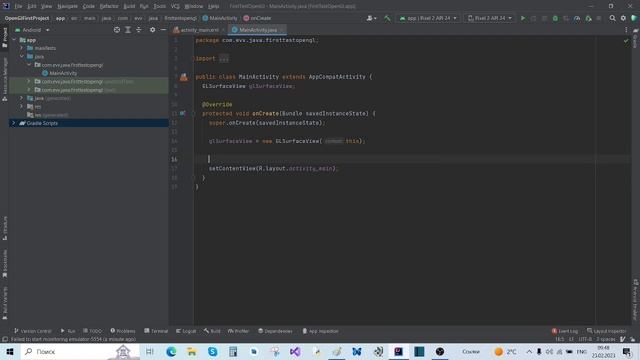The height and width of the screenshot is (360, 640).
Task: Click the Debug app bug icon
Action: pos(555,18)
